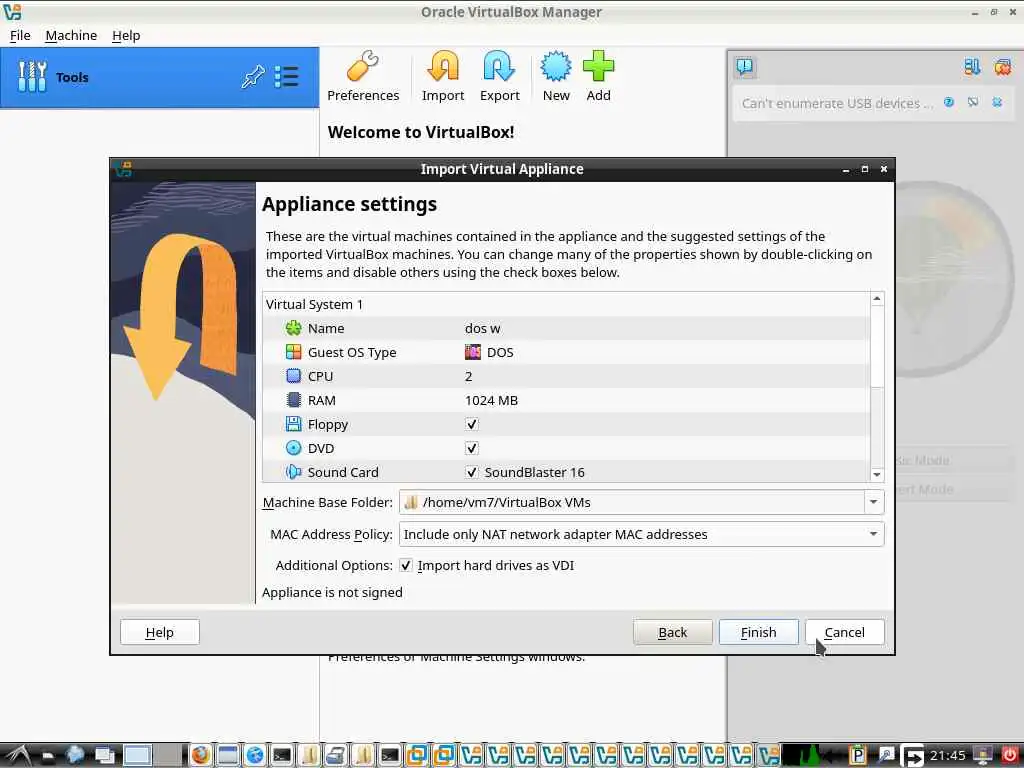Select the name value "dos w"
This screenshot has width=1024, height=768.
[483, 328]
